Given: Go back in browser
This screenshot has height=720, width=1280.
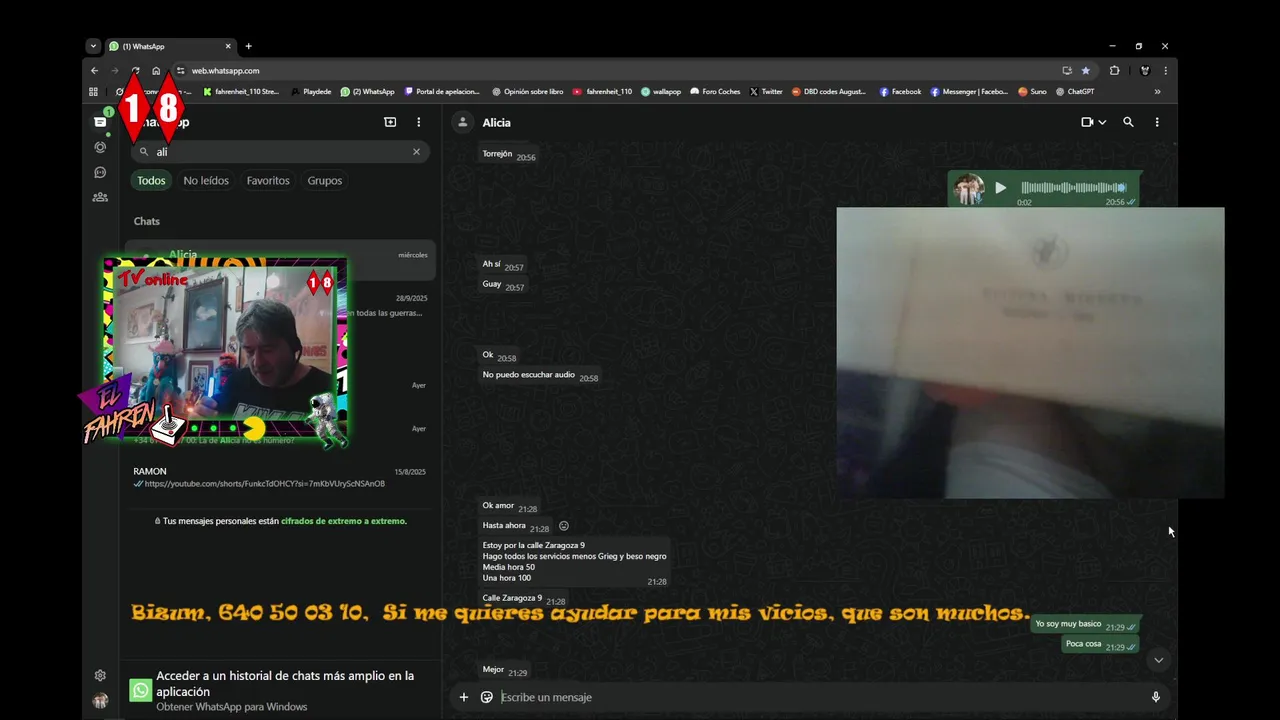Looking at the screenshot, I should (95, 71).
